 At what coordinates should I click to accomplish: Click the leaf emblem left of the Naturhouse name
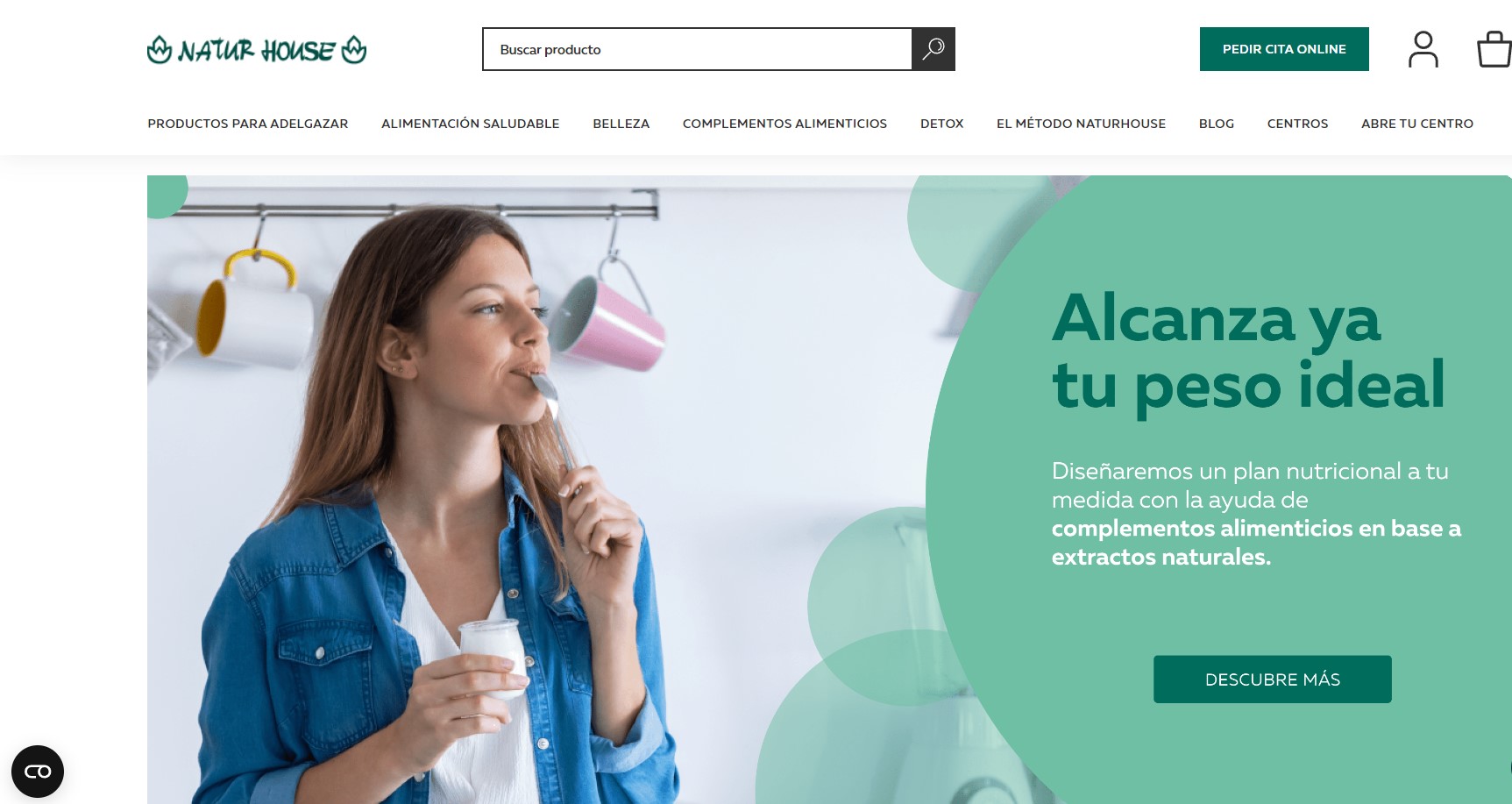pyautogui.click(x=160, y=50)
